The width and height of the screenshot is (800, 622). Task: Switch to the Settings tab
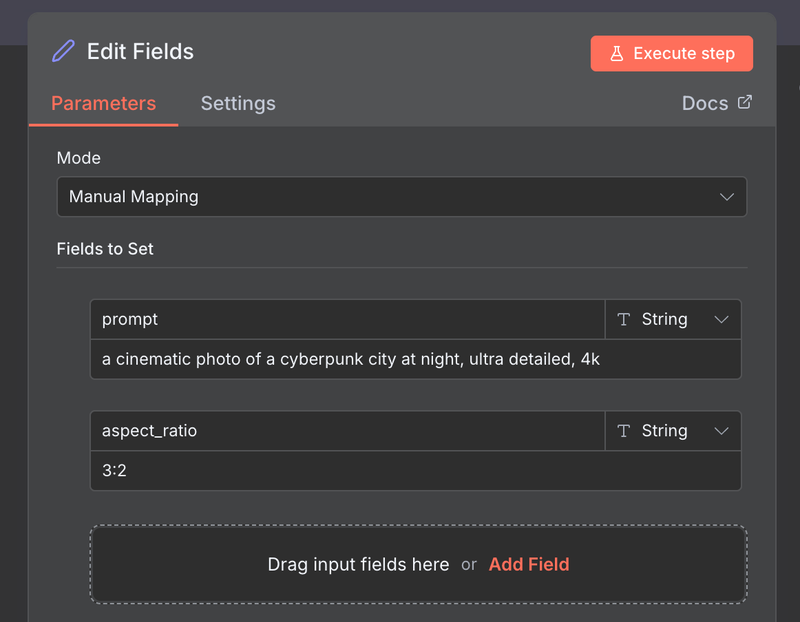click(238, 103)
